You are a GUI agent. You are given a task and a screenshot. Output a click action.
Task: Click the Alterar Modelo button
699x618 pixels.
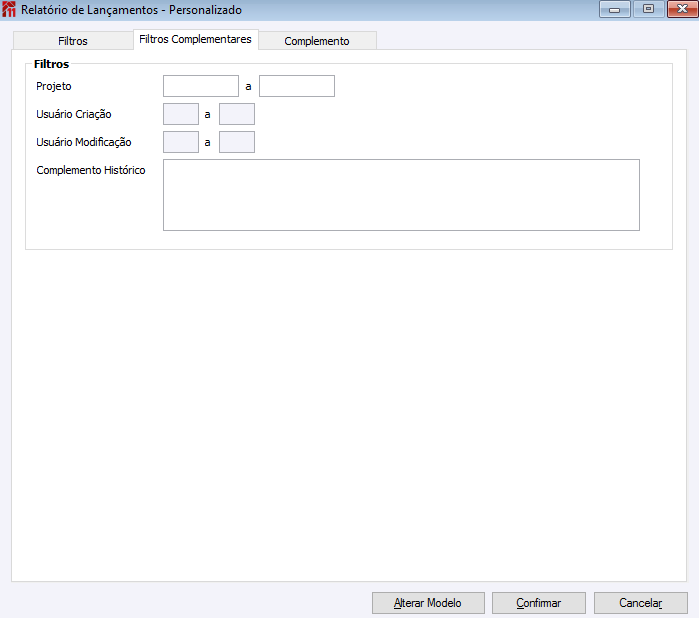(x=428, y=603)
